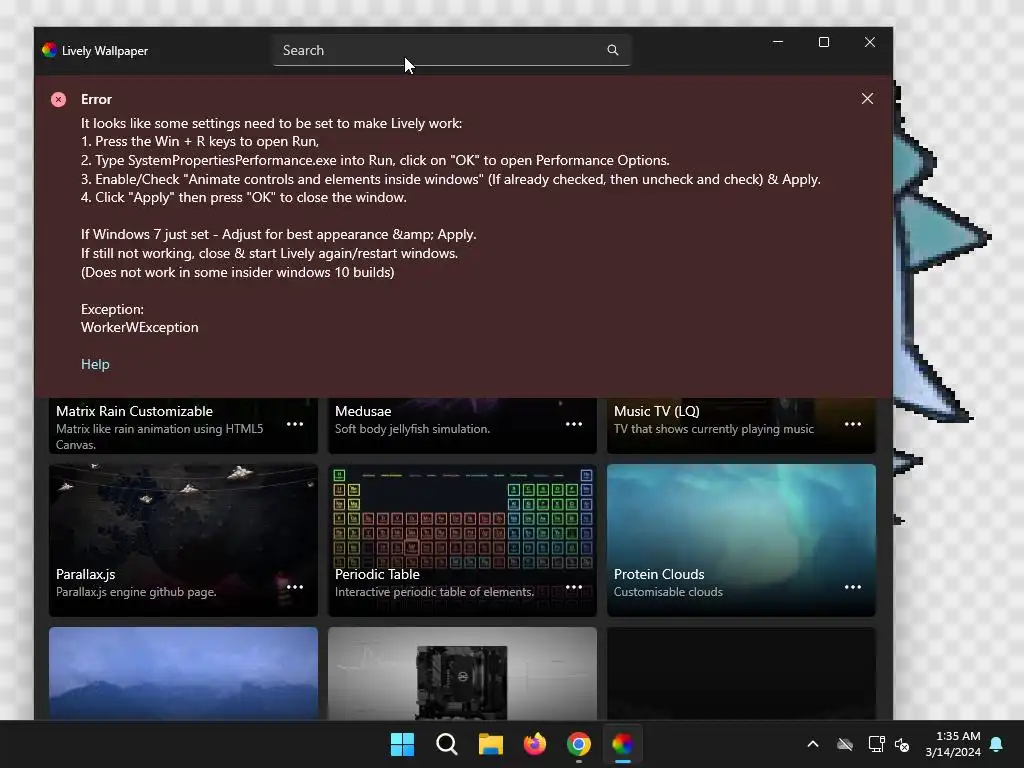Viewport: 1024px width, 768px height.
Task: Open the network status tray icon
Action: point(876,744)
